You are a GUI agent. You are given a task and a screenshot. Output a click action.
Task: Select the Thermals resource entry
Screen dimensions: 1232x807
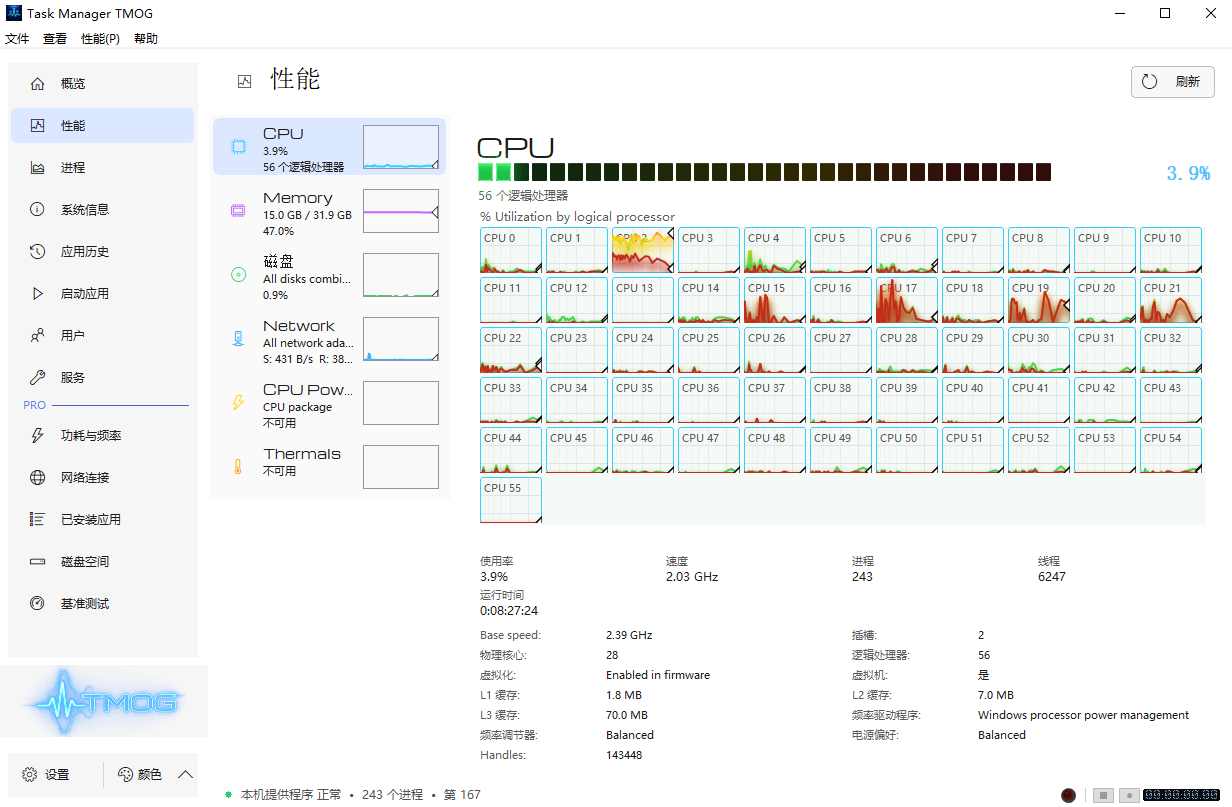click(x=329, y=467)
